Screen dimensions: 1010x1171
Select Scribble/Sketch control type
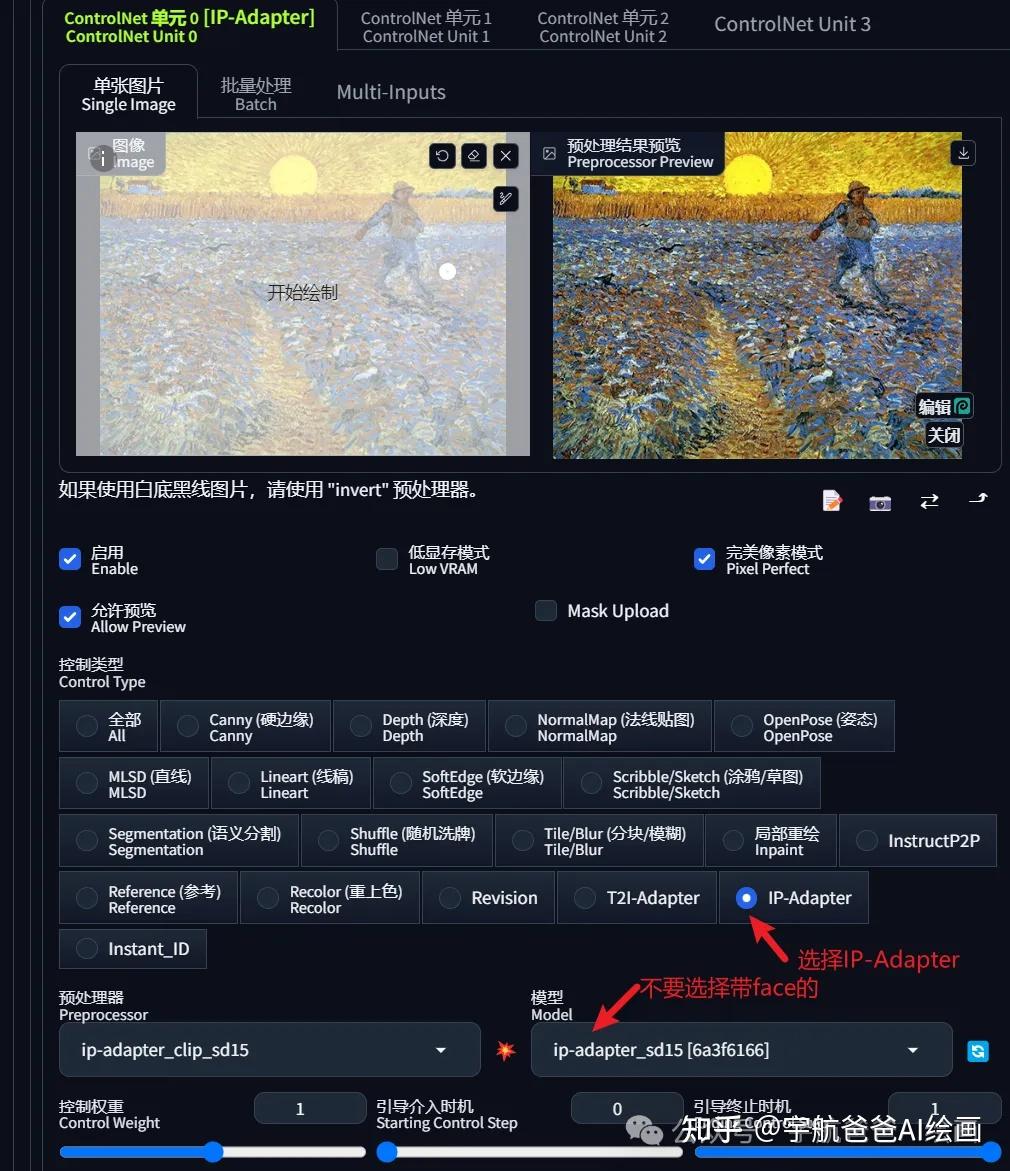pos(692,783)
